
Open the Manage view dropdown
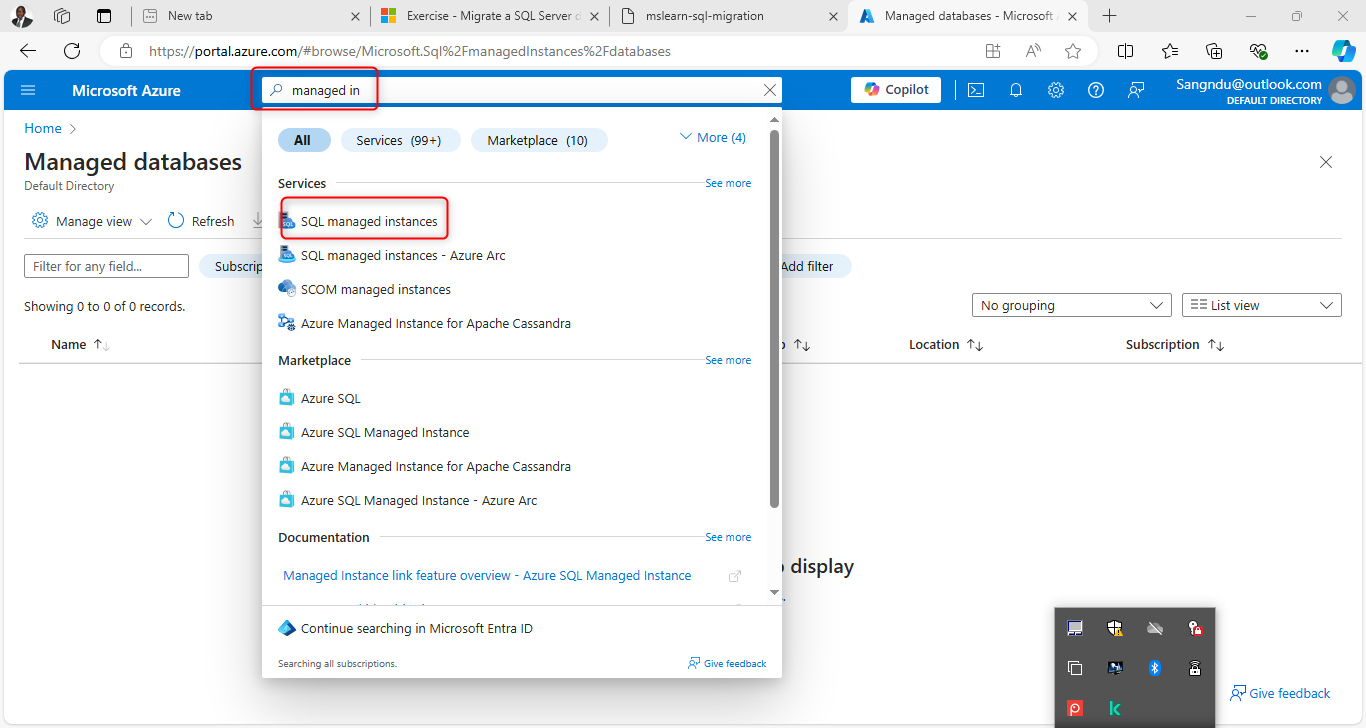click(92, 221)
